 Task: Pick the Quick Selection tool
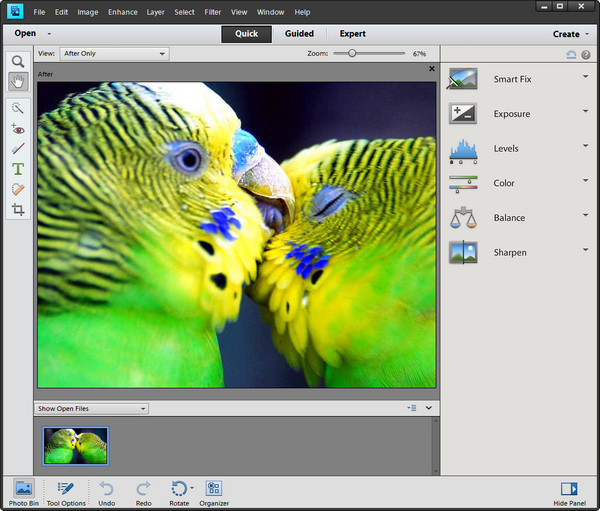[18, 108]
